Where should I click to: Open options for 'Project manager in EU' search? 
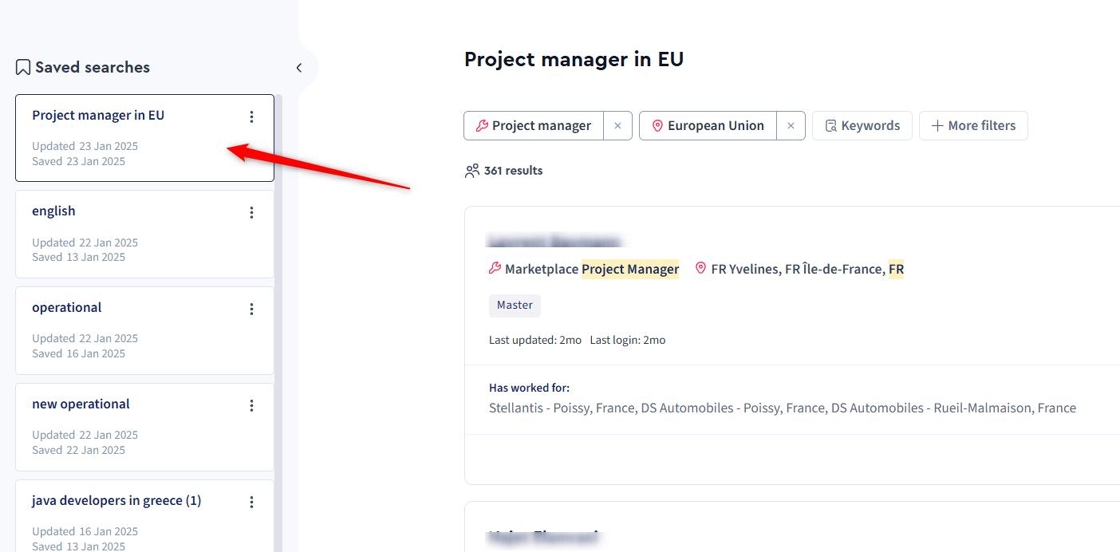tap(251, 117)
